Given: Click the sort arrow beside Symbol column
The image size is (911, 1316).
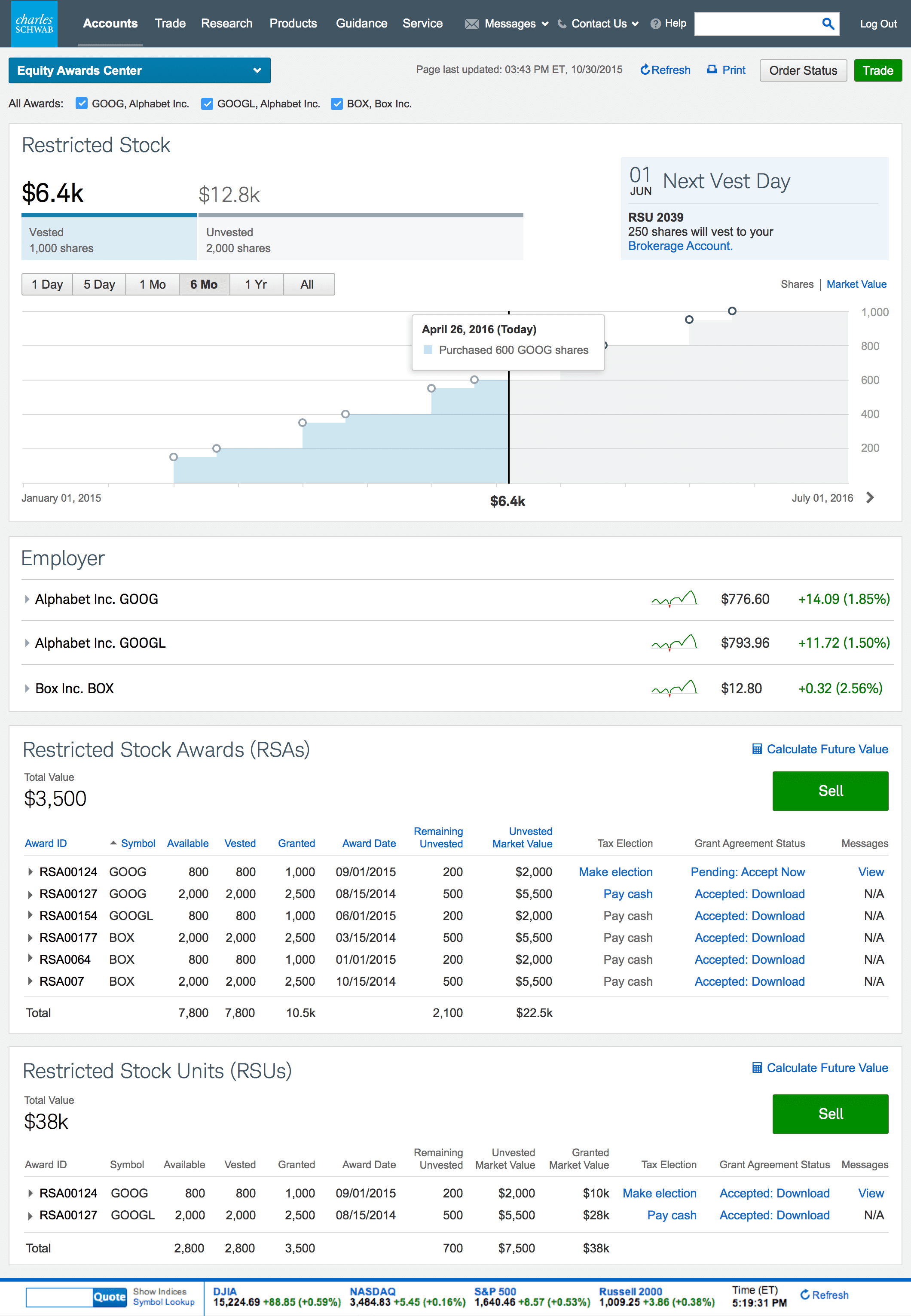Looking at the screenshot, I should (x=113, y=843).
